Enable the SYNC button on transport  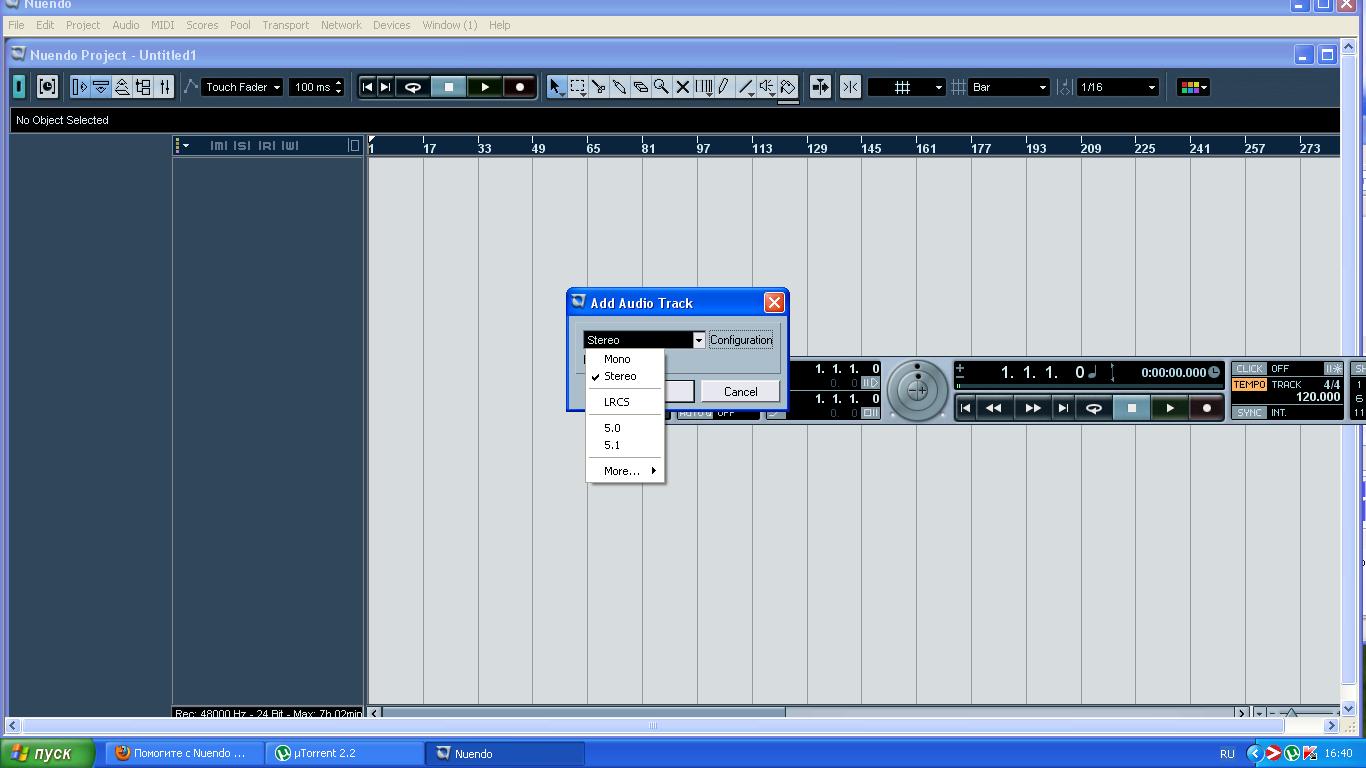[1249, 413]
